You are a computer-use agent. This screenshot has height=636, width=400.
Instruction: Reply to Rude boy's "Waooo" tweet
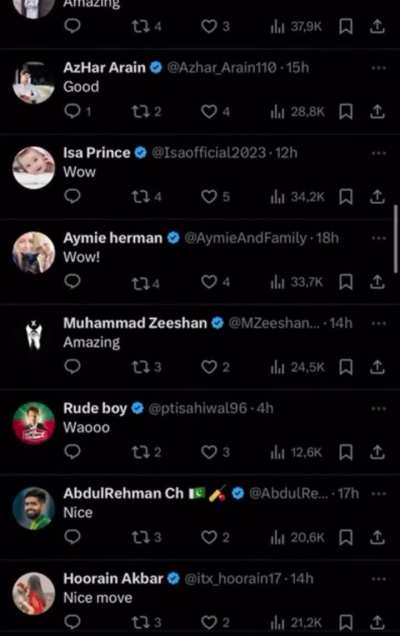(73, 451)
